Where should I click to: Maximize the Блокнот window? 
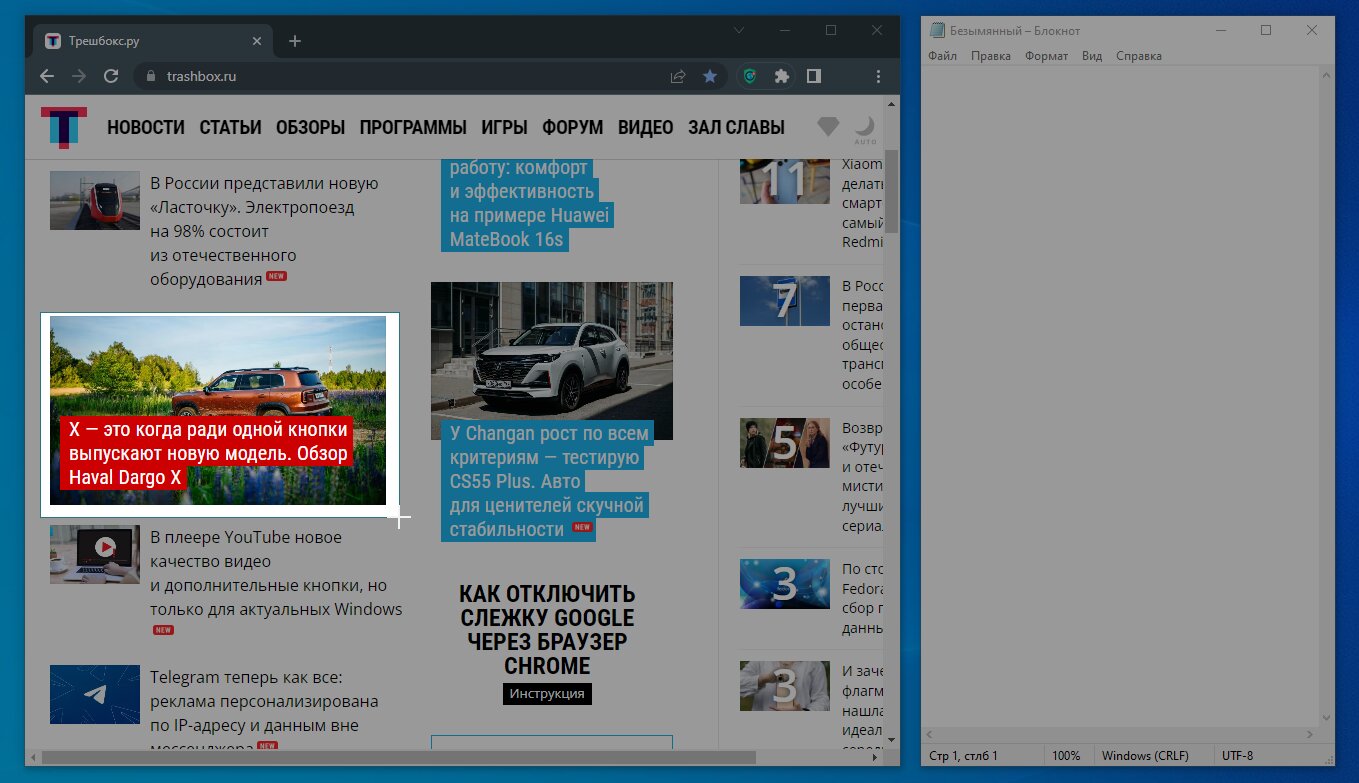tap(1265, 31)
